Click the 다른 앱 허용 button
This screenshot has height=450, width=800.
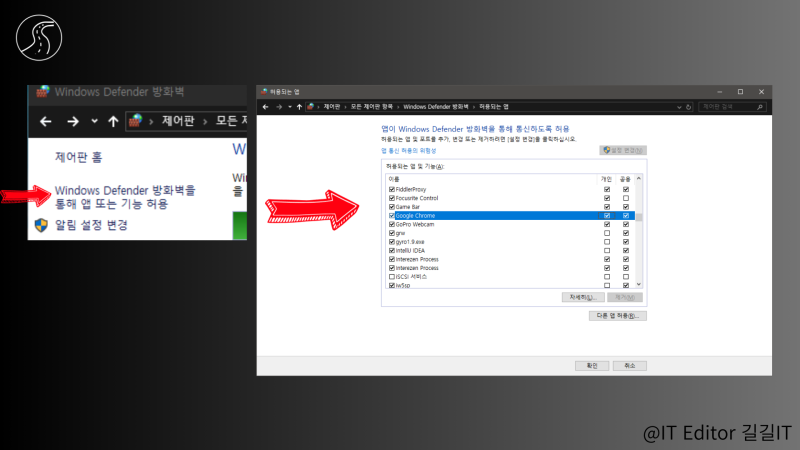tap(618, 316)
